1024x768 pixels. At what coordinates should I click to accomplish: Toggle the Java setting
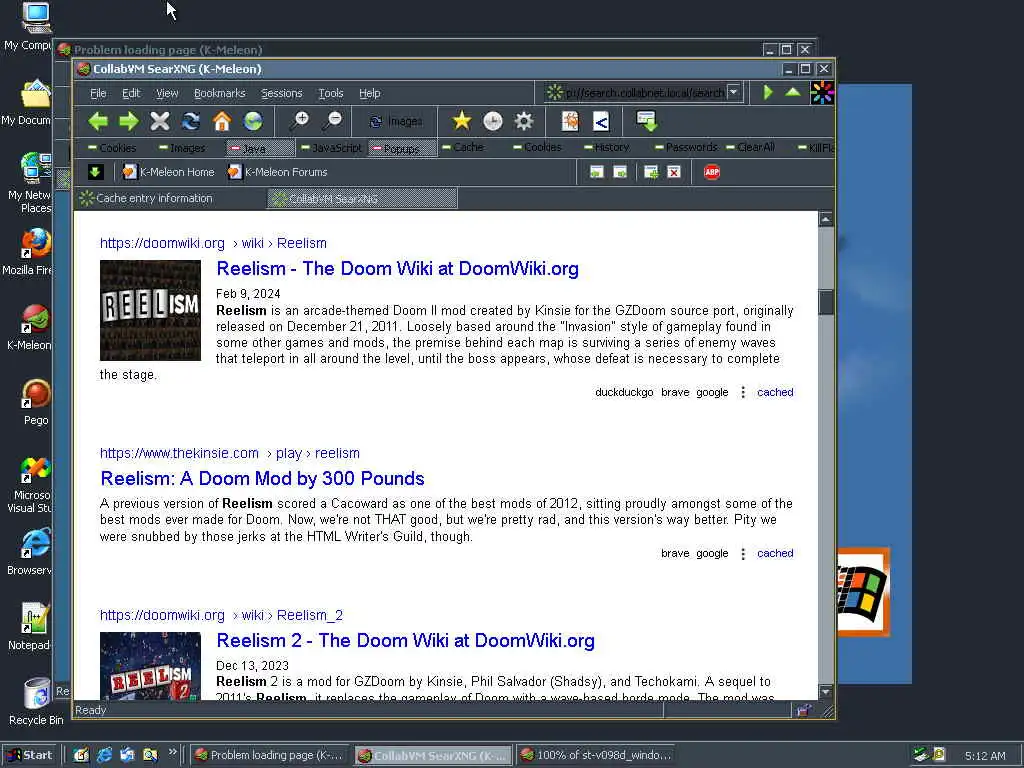(x=259, y=148)
